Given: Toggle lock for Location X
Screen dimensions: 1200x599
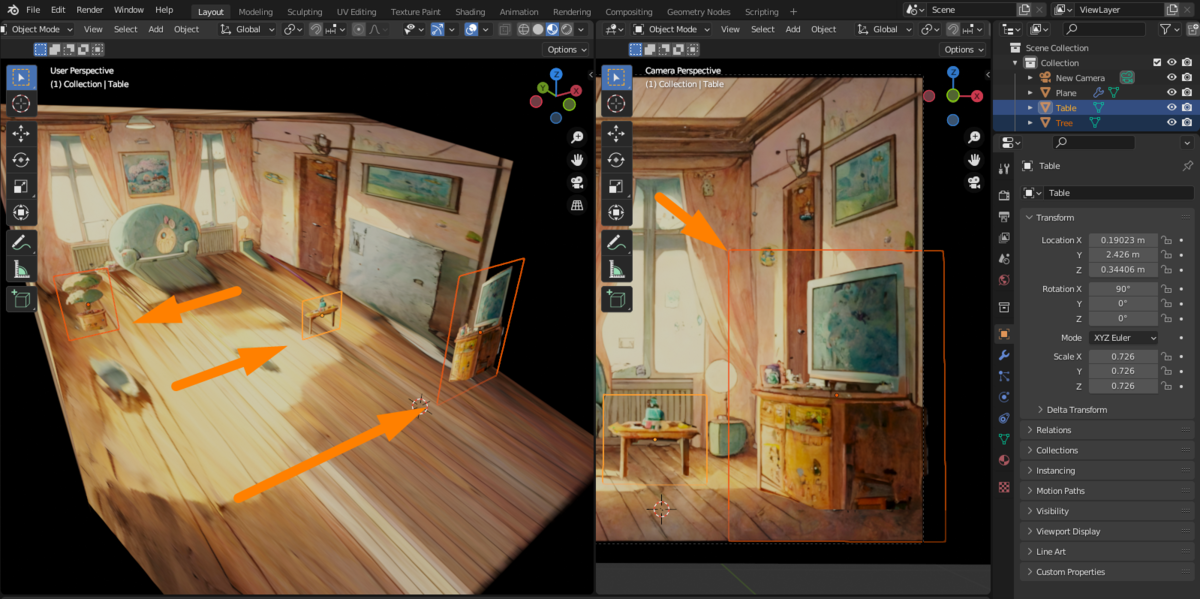Looking at the screenshot, I should click(x=1166, y=240).
